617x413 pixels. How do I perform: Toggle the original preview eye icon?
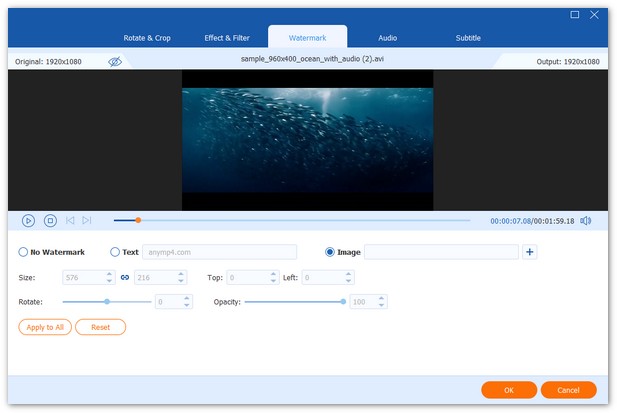[115, 62]
